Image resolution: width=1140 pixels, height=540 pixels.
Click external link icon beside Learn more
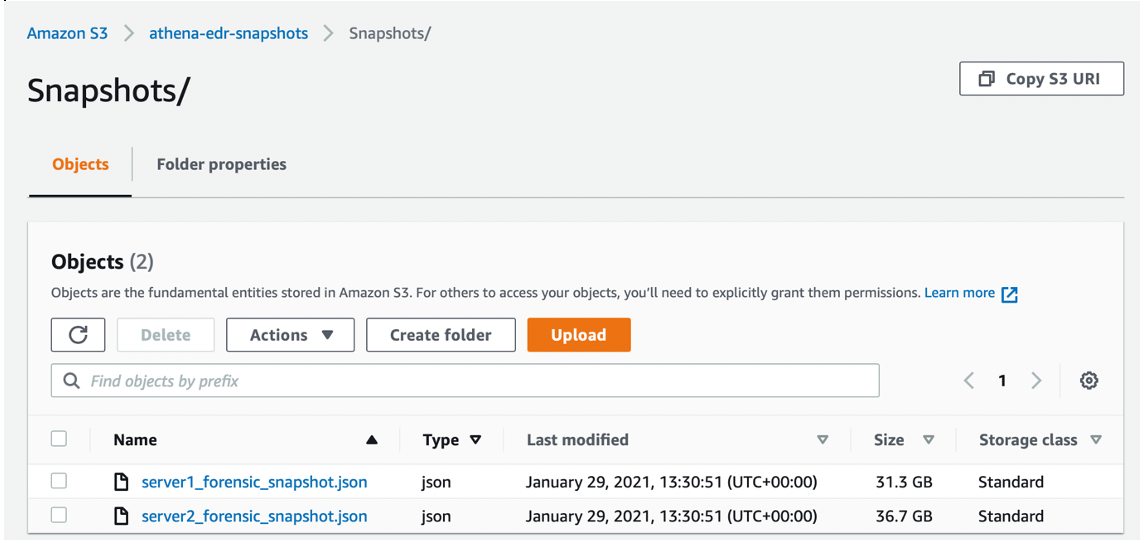(x=1009, y=294)
